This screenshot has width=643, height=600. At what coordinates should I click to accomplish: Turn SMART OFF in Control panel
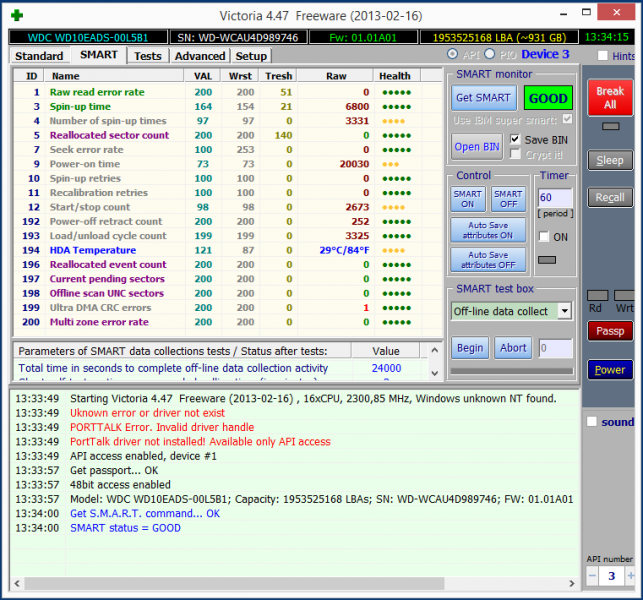point(508,198)
